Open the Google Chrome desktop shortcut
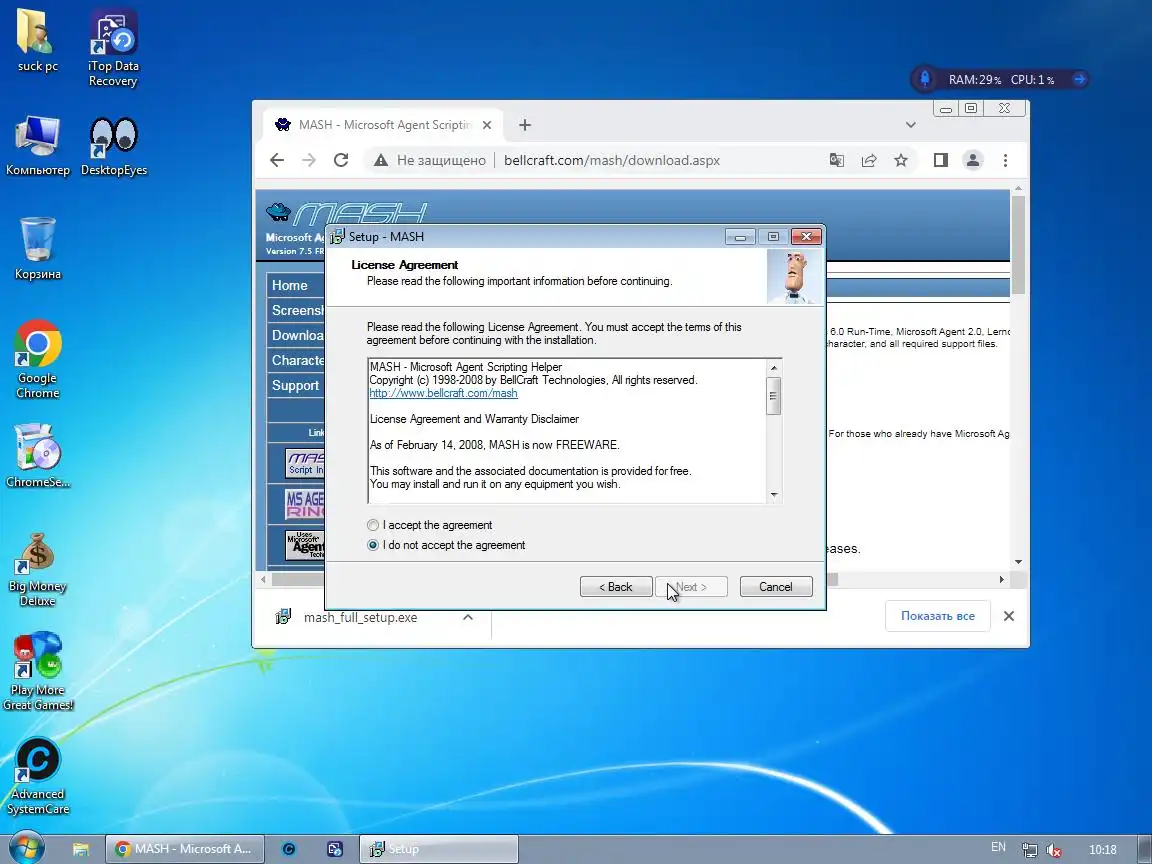Image resolution: width=1152 pixels, height=864 pixels. tap(37, 359)
